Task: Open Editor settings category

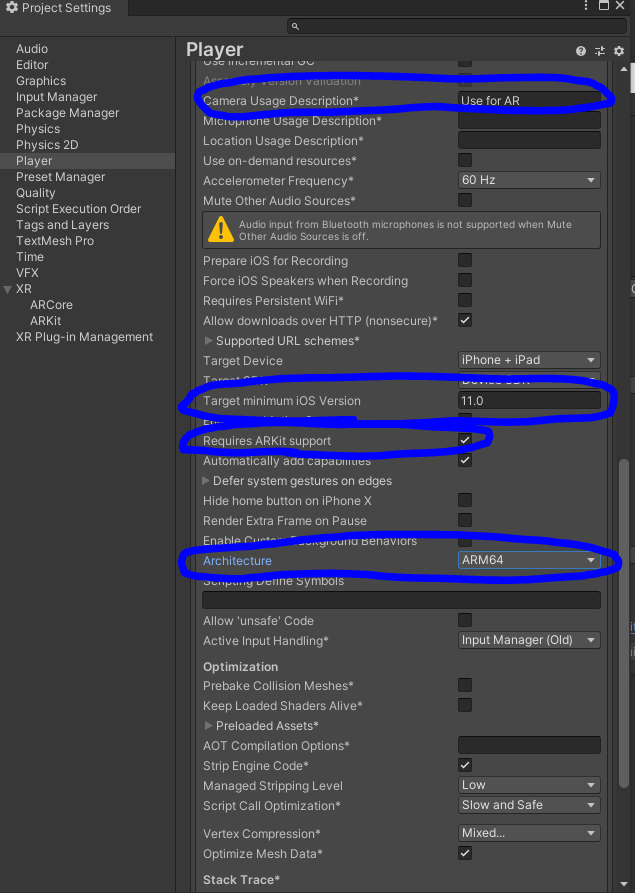Action: pos(32,65)
